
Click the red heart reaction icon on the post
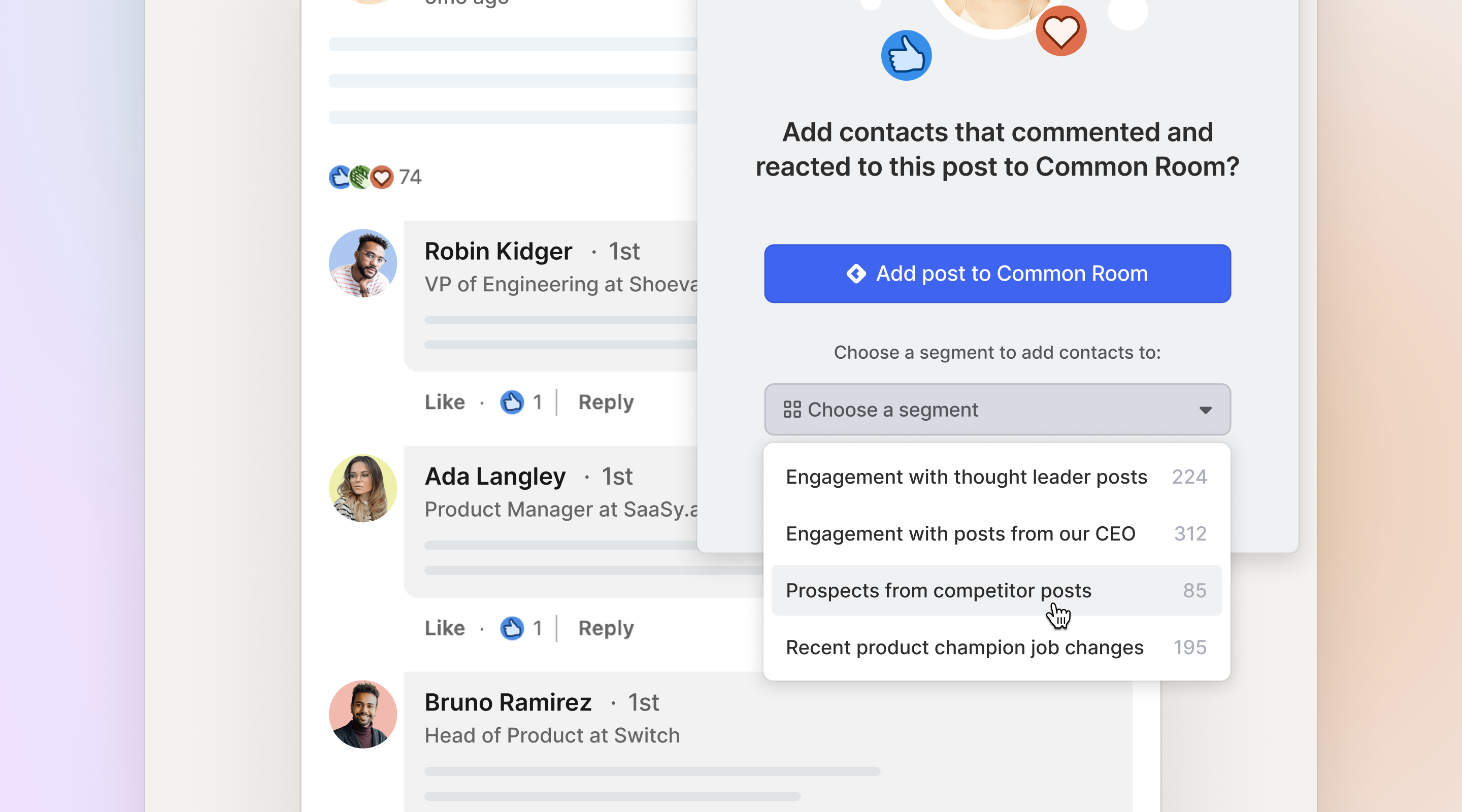pyautogui.click(x=382, y=177)
